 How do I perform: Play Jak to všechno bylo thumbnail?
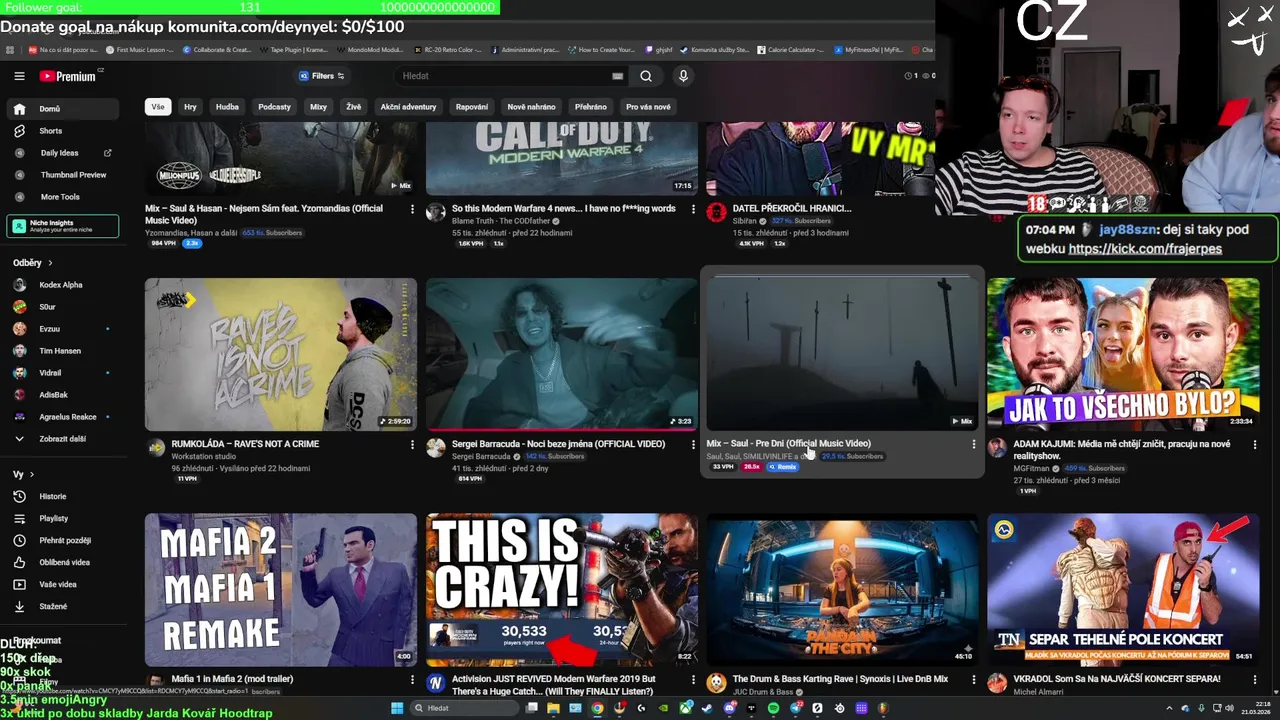(1123, 354)
